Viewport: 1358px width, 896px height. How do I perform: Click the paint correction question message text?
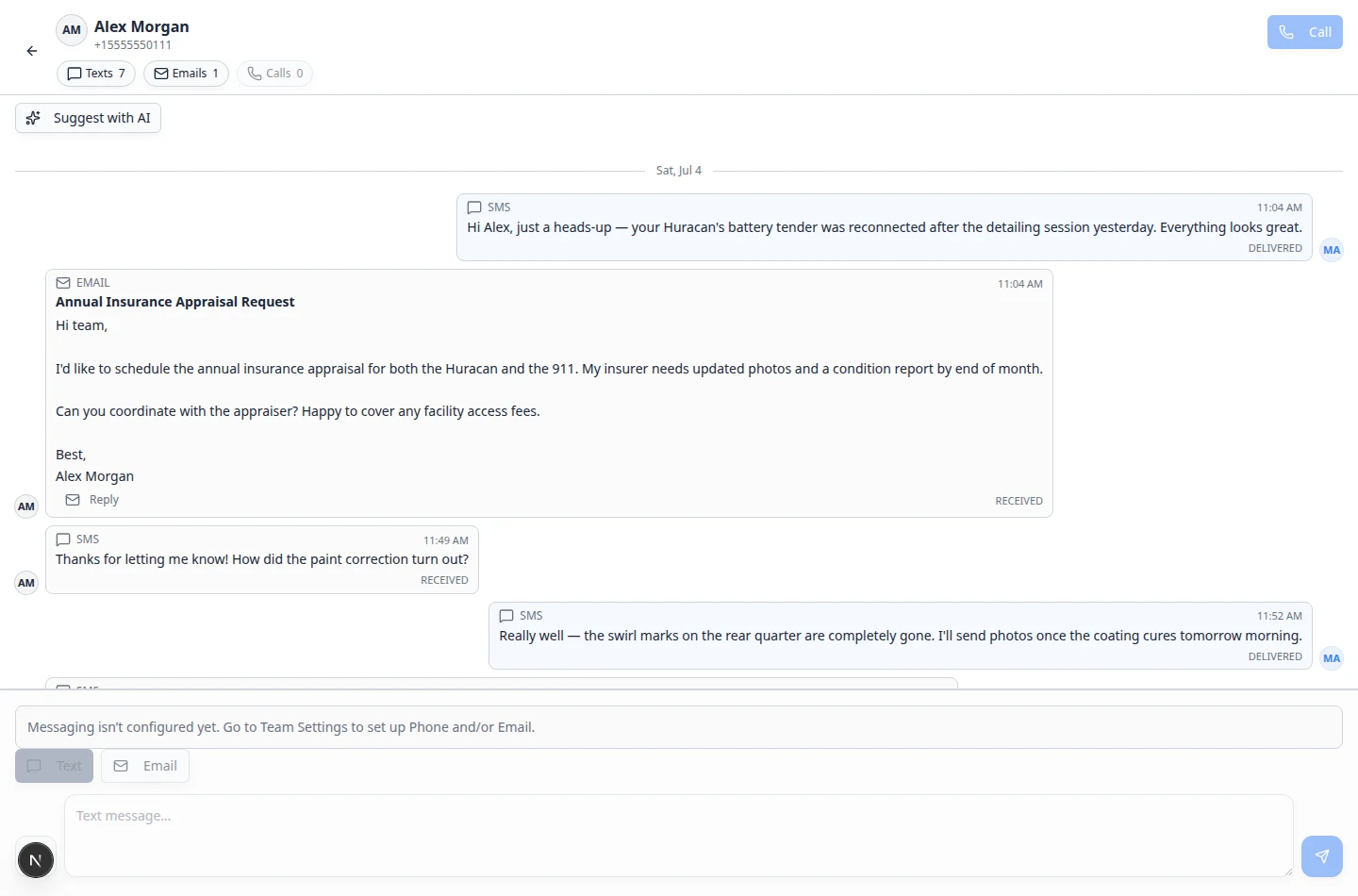tap(262, 559)
